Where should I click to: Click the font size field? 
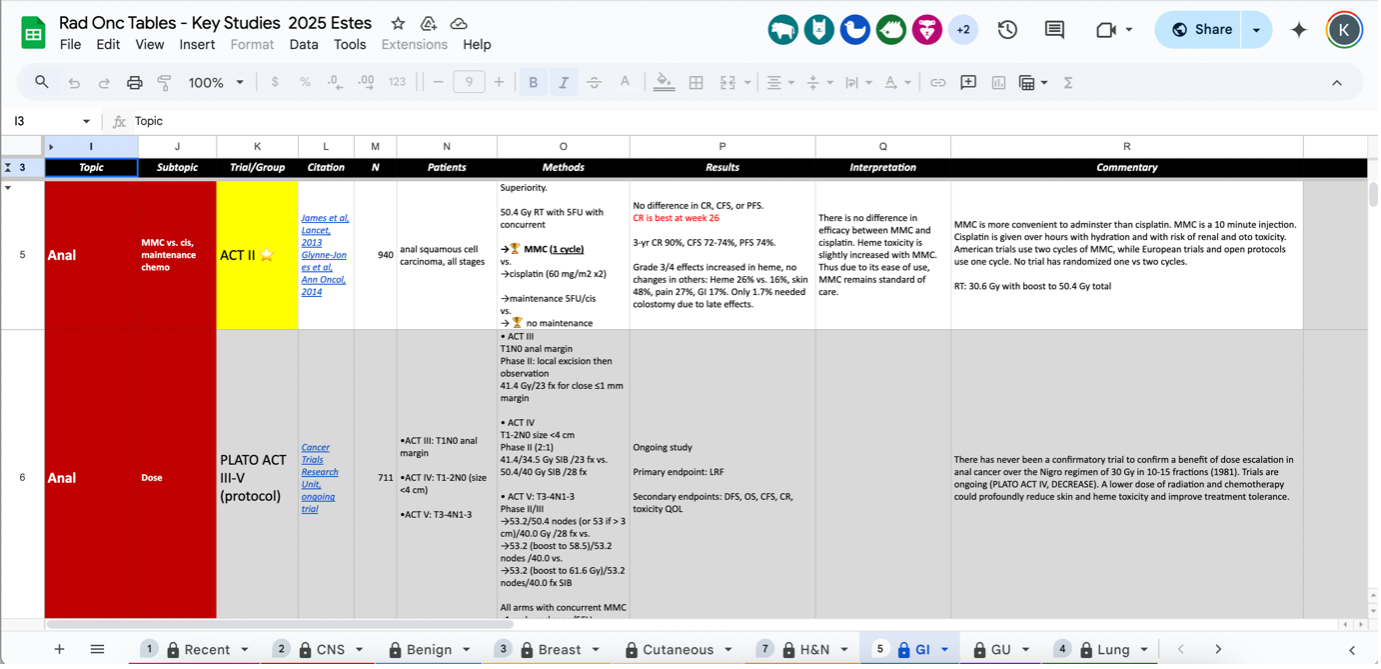coord(469,82)
